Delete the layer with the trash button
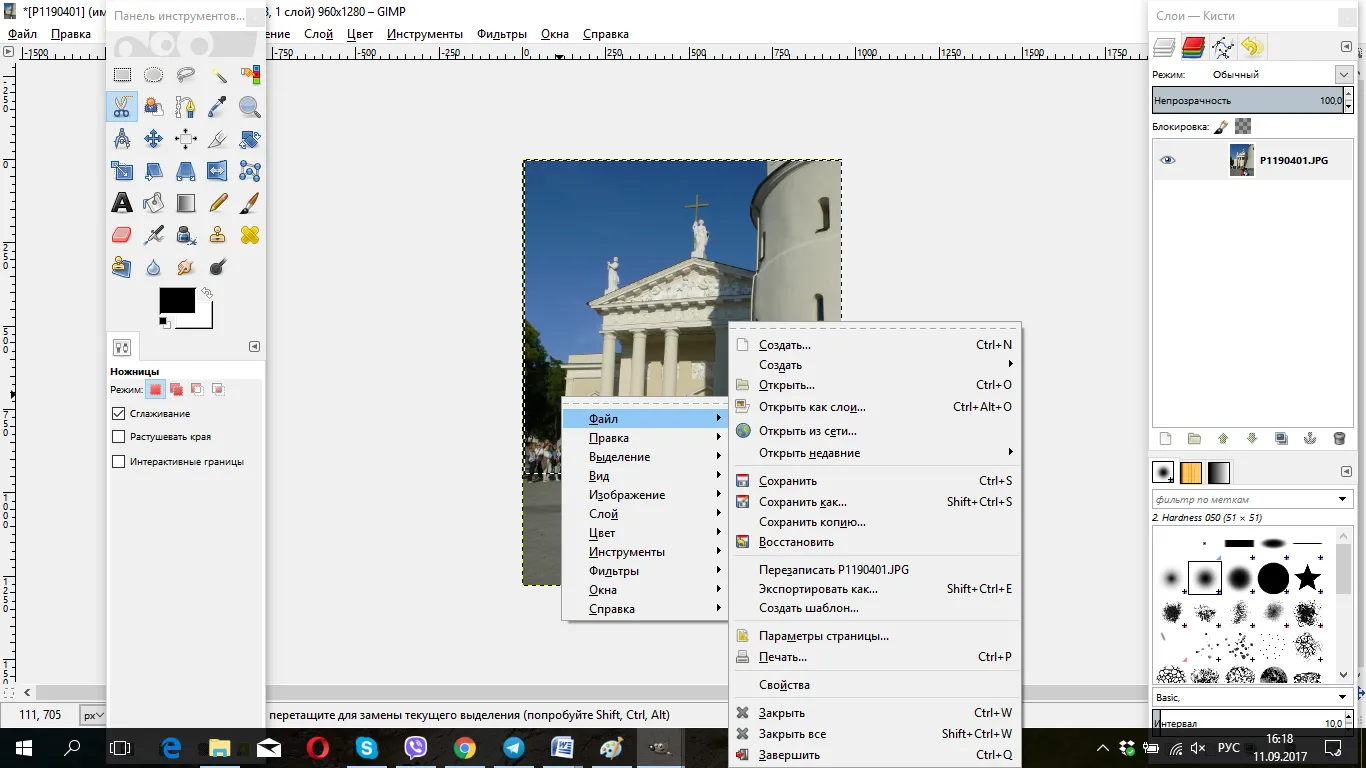1366x768 pixels. pos(1339,438)
